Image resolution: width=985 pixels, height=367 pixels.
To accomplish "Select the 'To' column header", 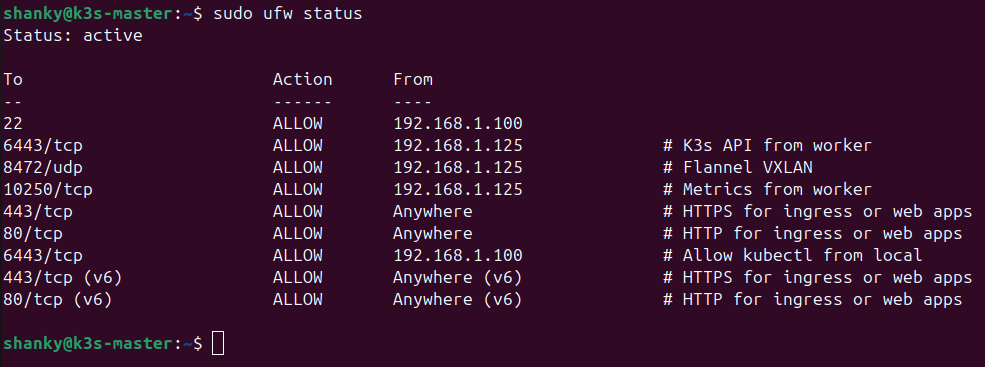I will tap(13, 79).
